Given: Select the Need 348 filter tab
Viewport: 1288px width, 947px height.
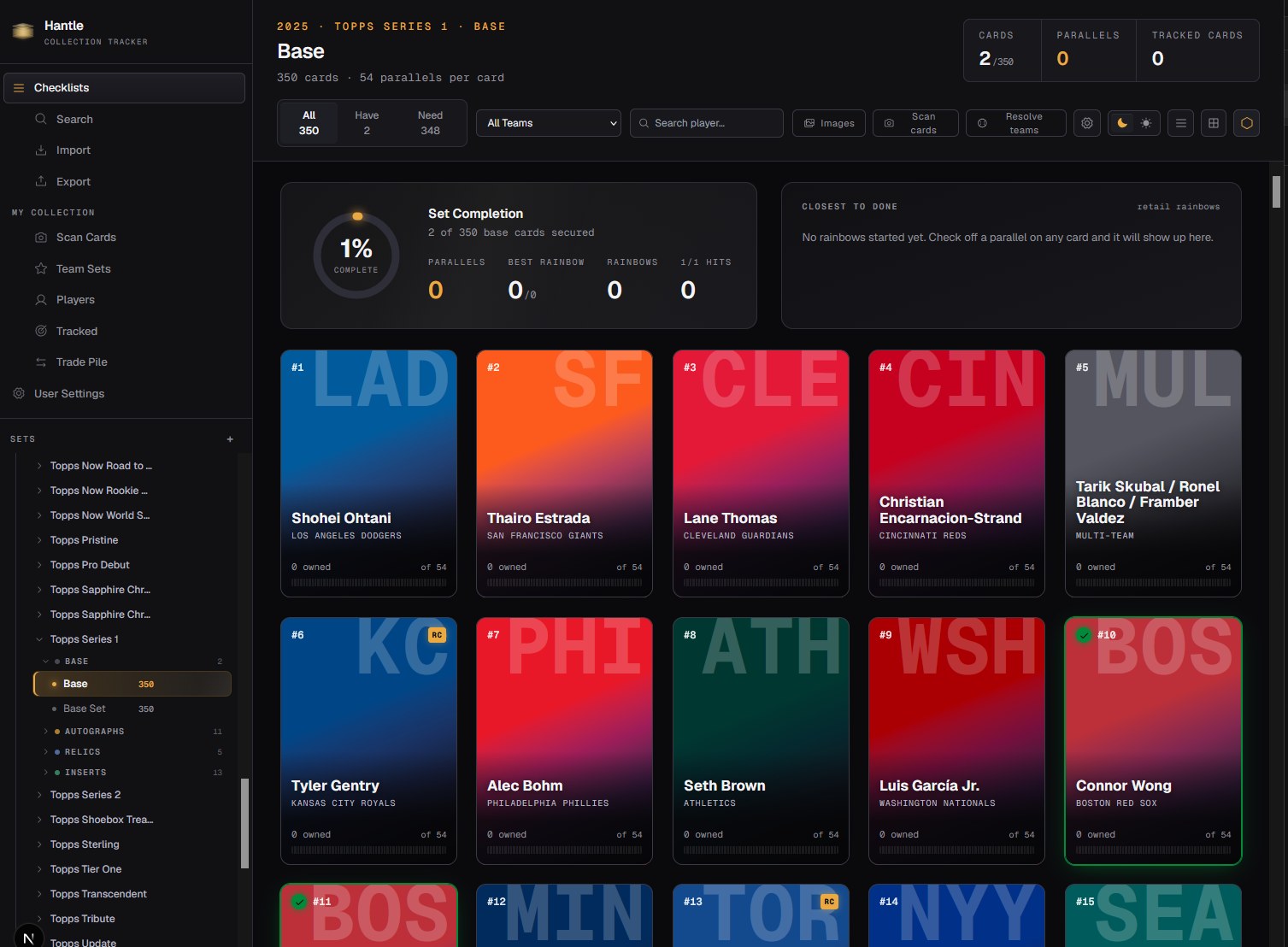Looking at the screenshot, I should [430, 123].
